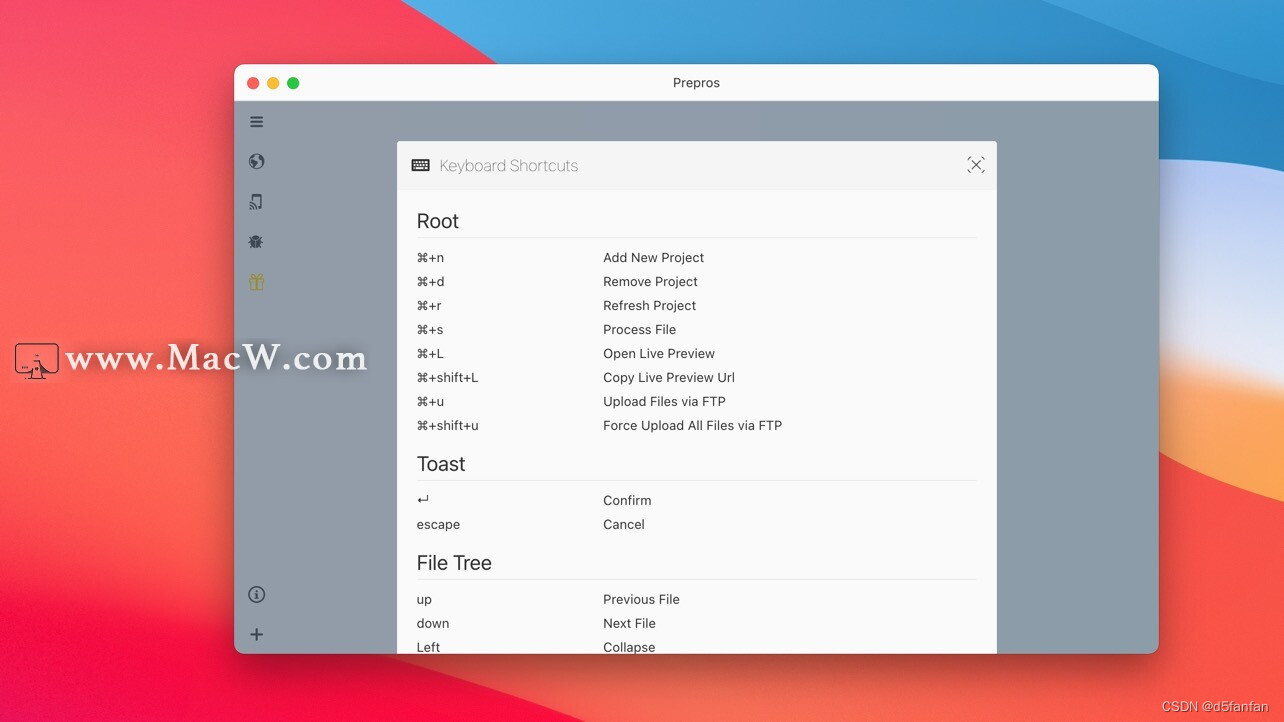This screenshot has width=1284, height=722.
Task: Click the Prepros window title bar
Action: [x=696, y=83]
